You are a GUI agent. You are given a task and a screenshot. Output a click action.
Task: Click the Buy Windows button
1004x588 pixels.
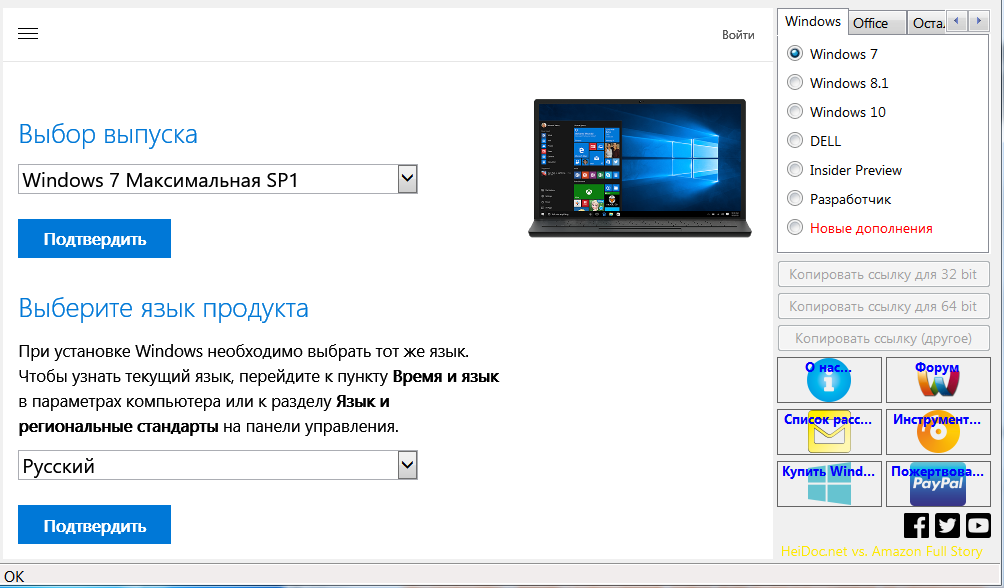coord(829,484)
